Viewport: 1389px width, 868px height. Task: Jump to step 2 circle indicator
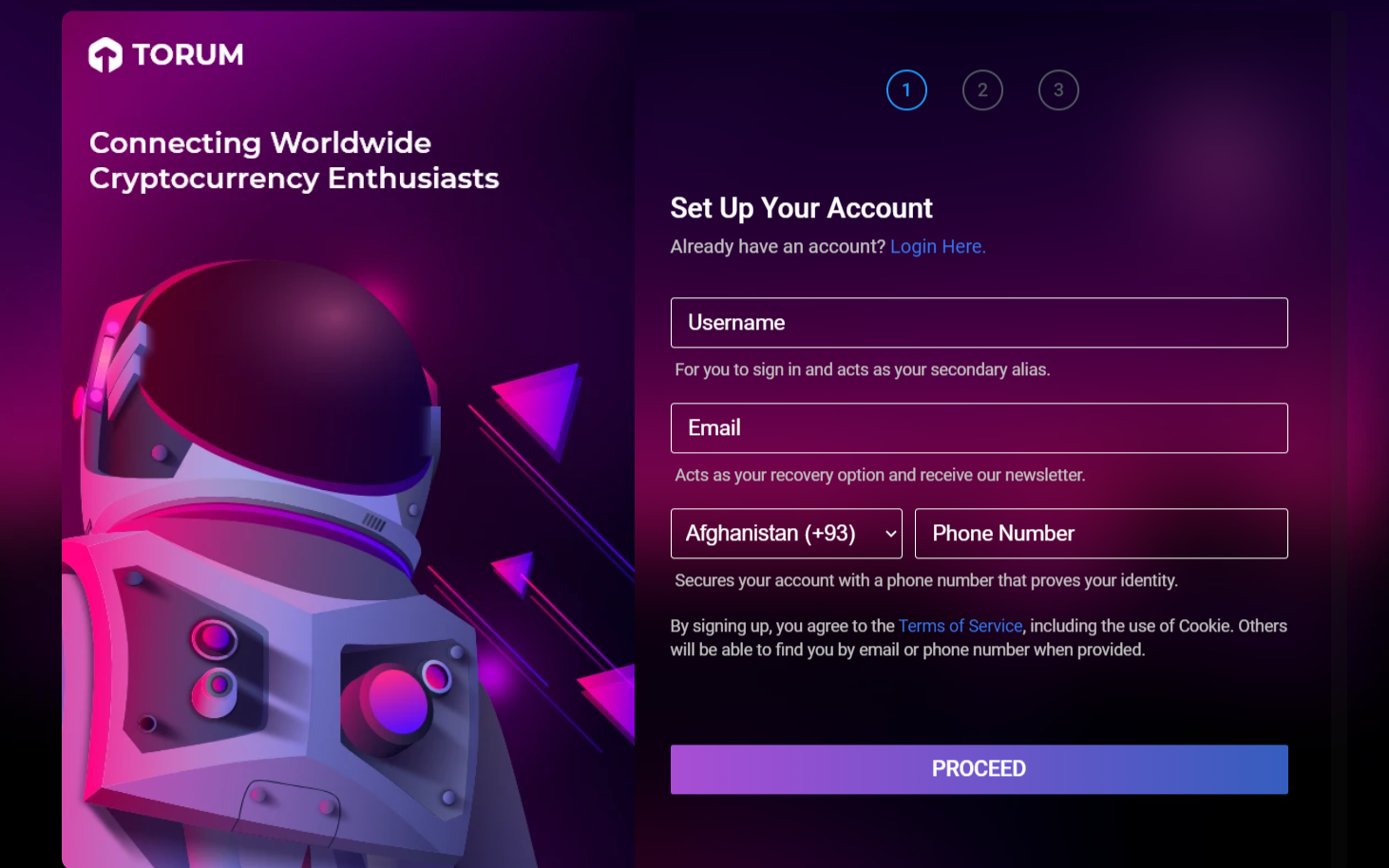982,90
